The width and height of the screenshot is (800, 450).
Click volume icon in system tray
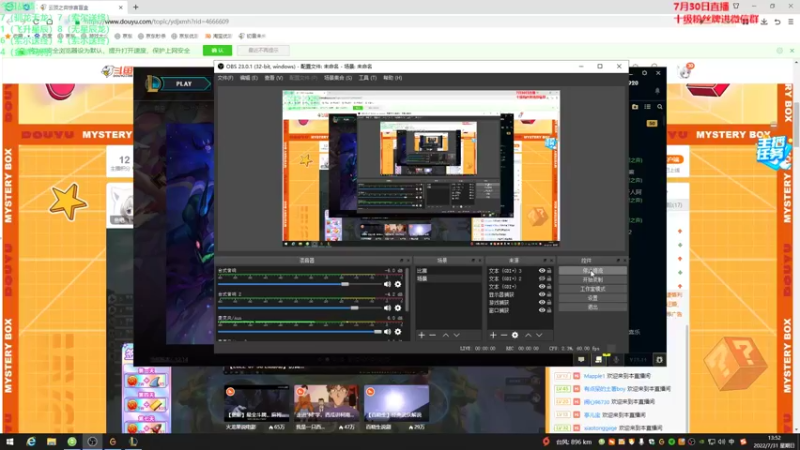[x=721, y=442]
